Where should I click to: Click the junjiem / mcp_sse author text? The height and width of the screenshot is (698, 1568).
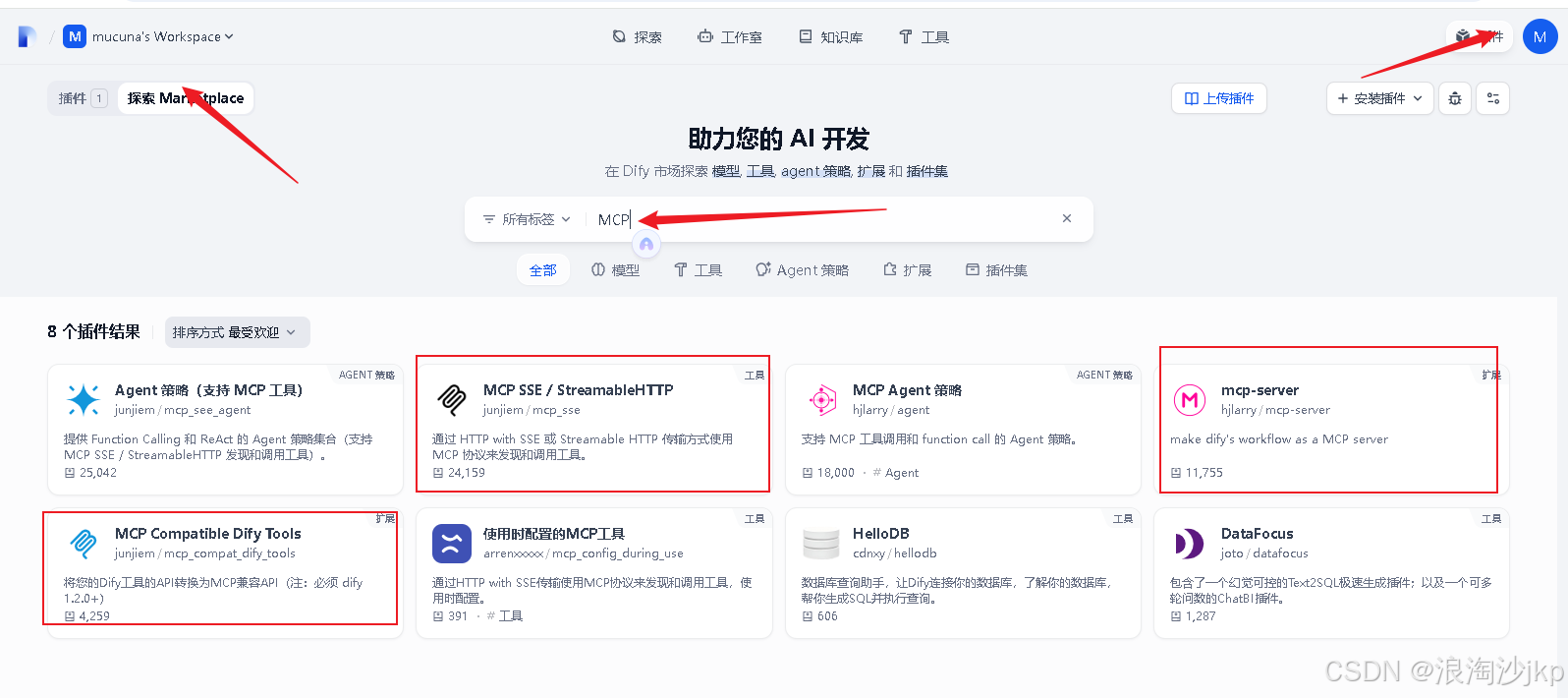point(532,410)
